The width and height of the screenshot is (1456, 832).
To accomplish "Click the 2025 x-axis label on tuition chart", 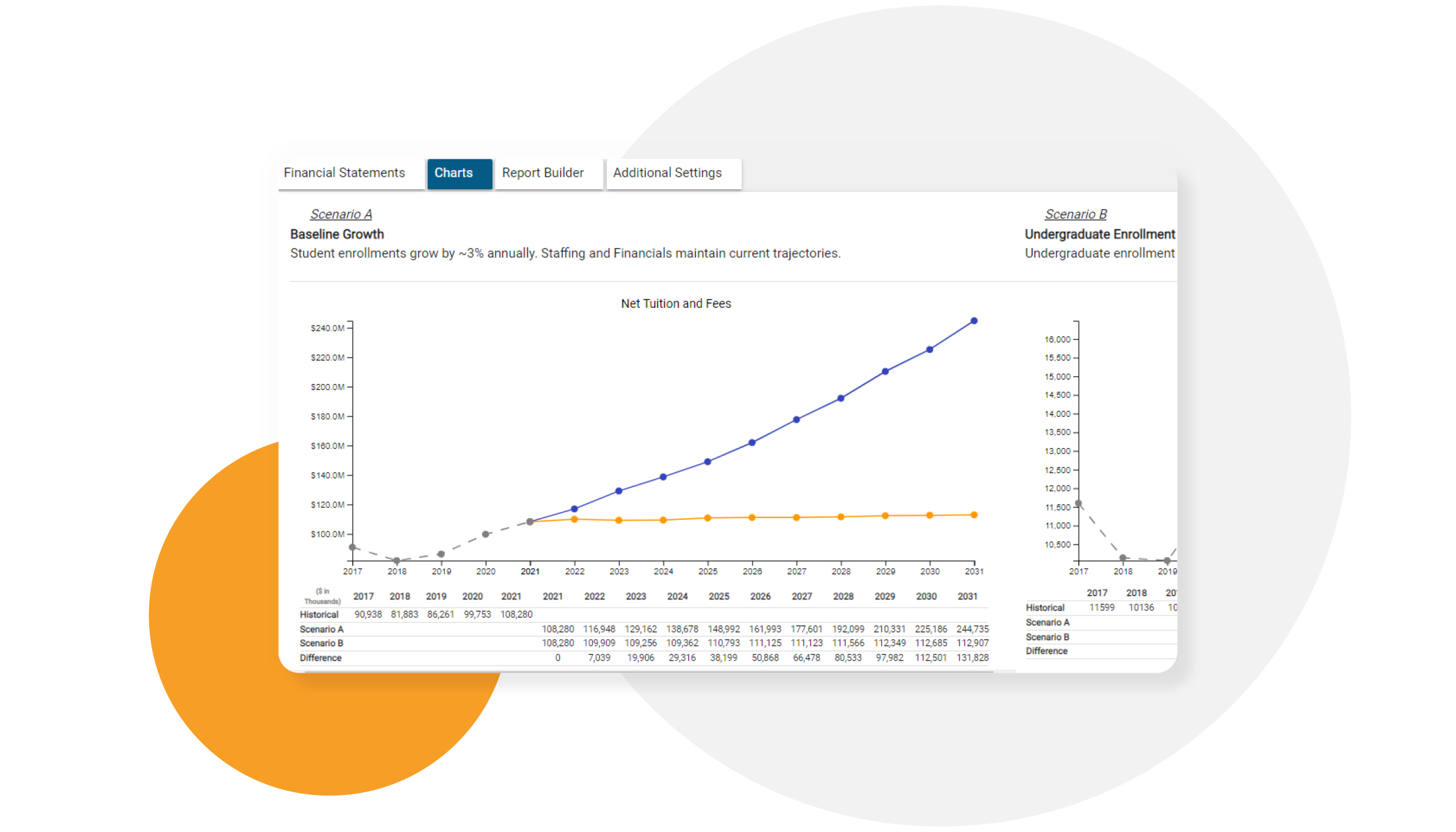I will point(707,571).
